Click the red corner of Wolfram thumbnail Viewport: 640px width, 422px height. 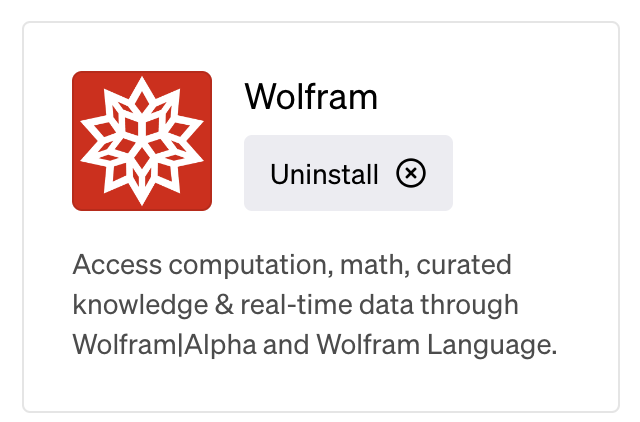click(82, 80)
